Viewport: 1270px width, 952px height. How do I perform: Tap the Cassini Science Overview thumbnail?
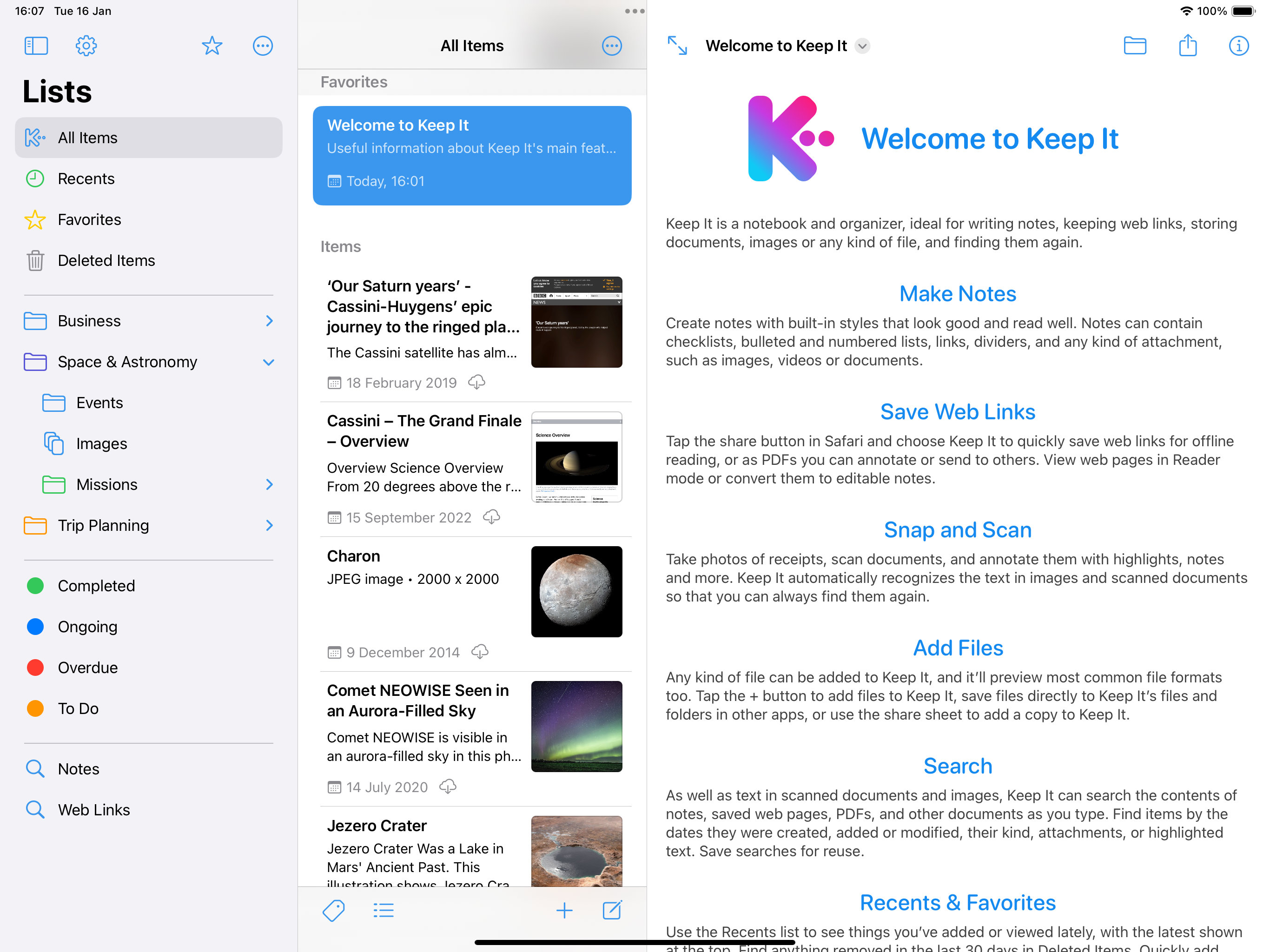(576, 457)
